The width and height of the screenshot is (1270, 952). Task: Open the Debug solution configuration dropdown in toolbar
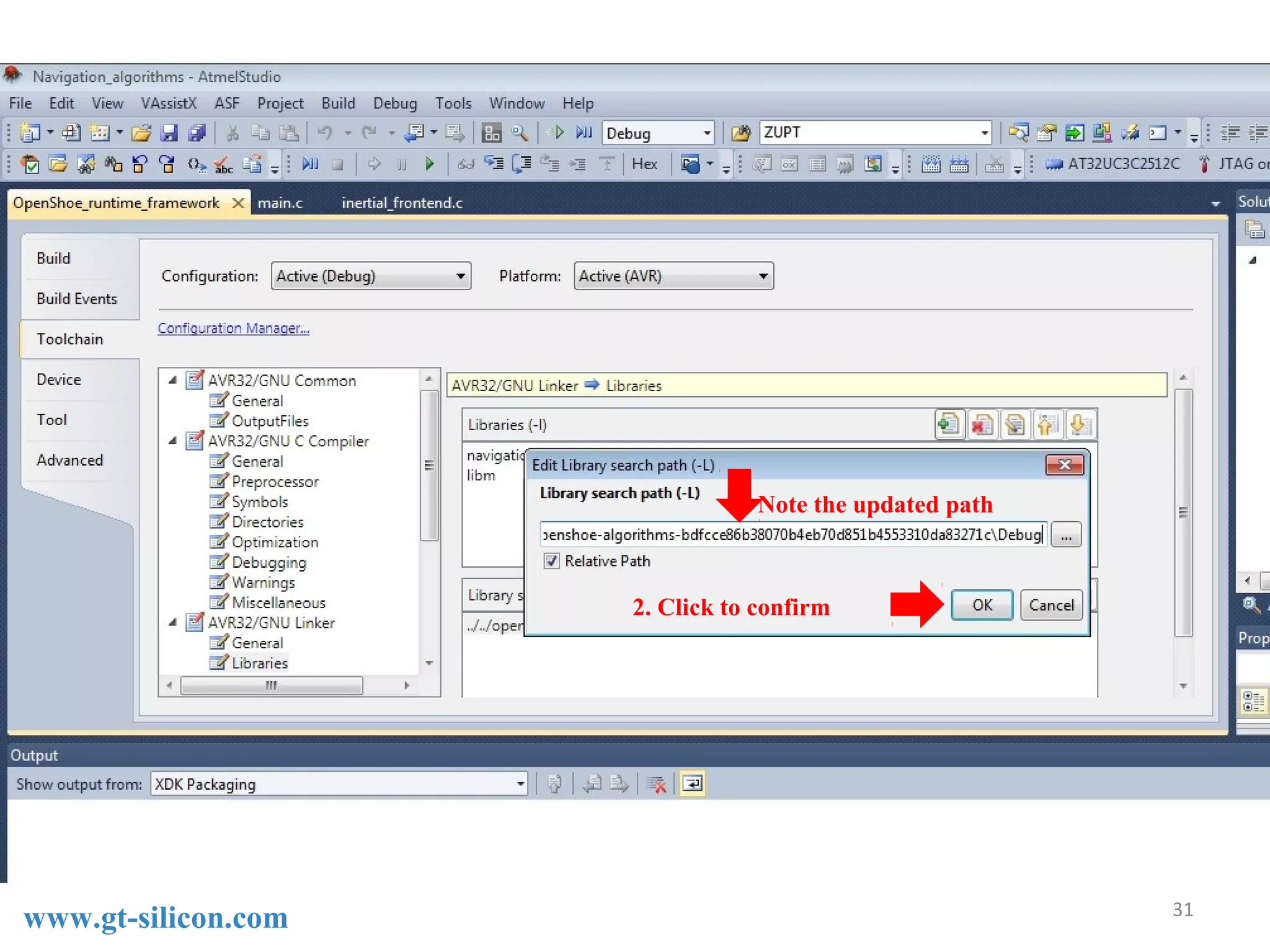658,133
